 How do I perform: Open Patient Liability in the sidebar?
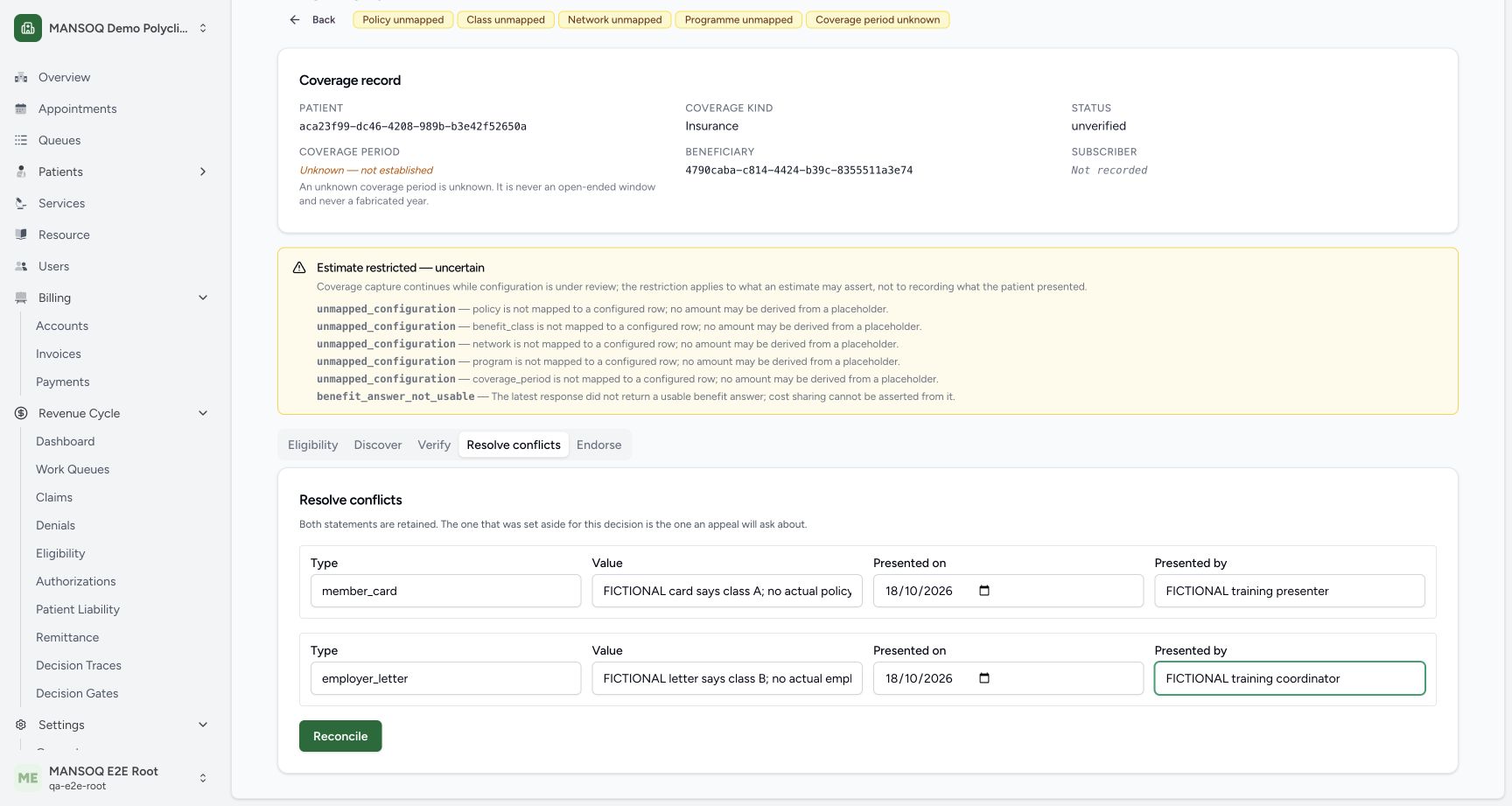[x=78, y=609]
